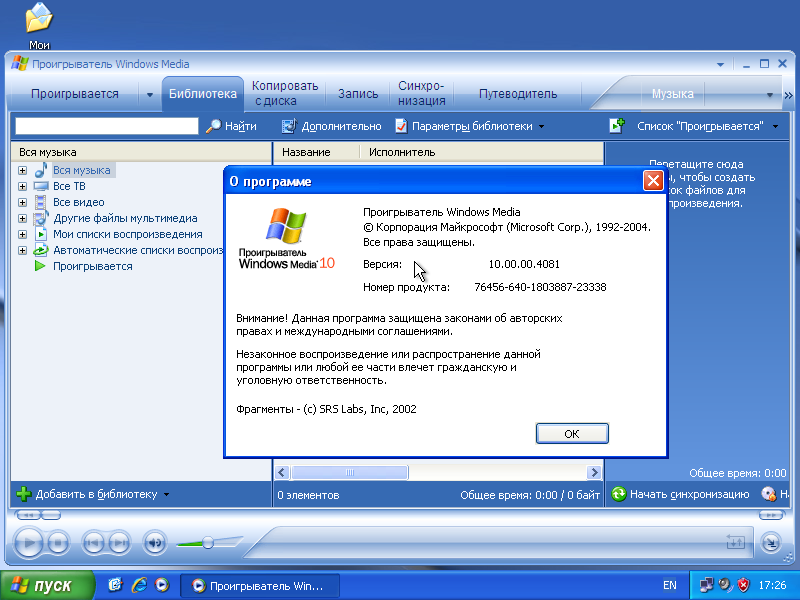This screenshot has height=600, width=800.
Task: Switch the player to compact mode
Action: tap(771, 542)
